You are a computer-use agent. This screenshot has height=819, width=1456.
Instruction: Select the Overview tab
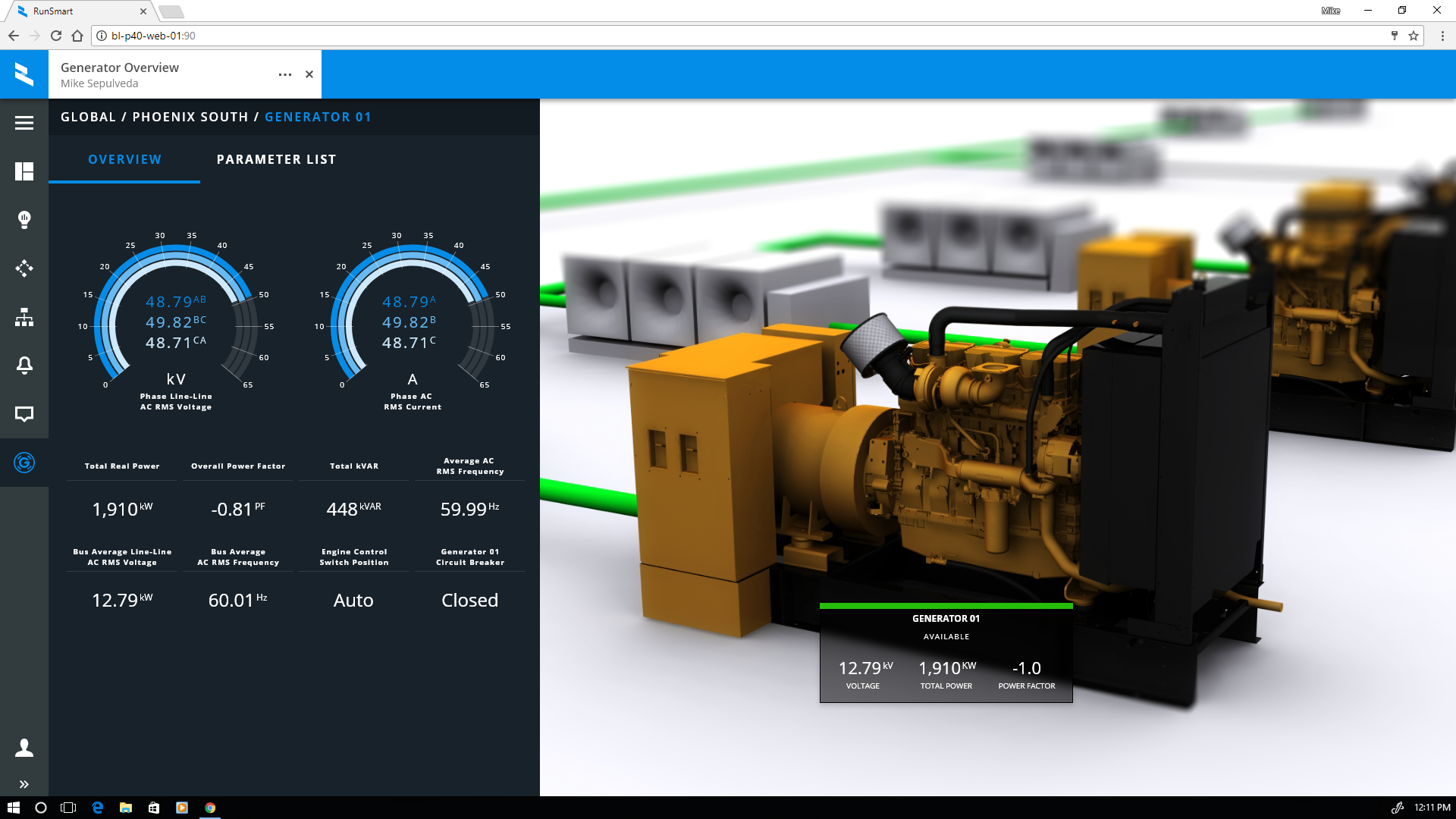click(x=124, y=159)
